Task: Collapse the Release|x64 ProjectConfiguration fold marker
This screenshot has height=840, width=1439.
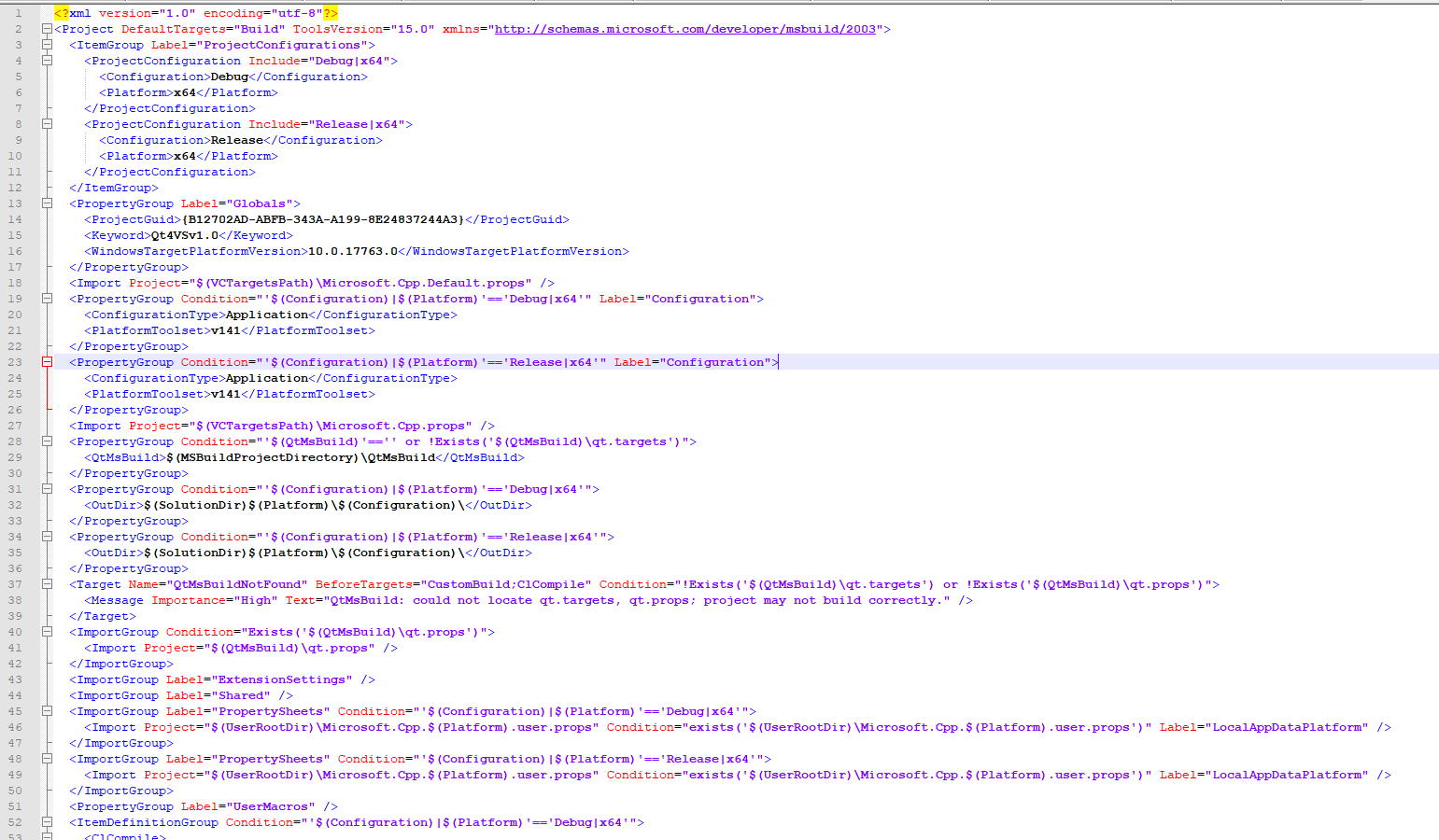Action: (x=47, y=124)
